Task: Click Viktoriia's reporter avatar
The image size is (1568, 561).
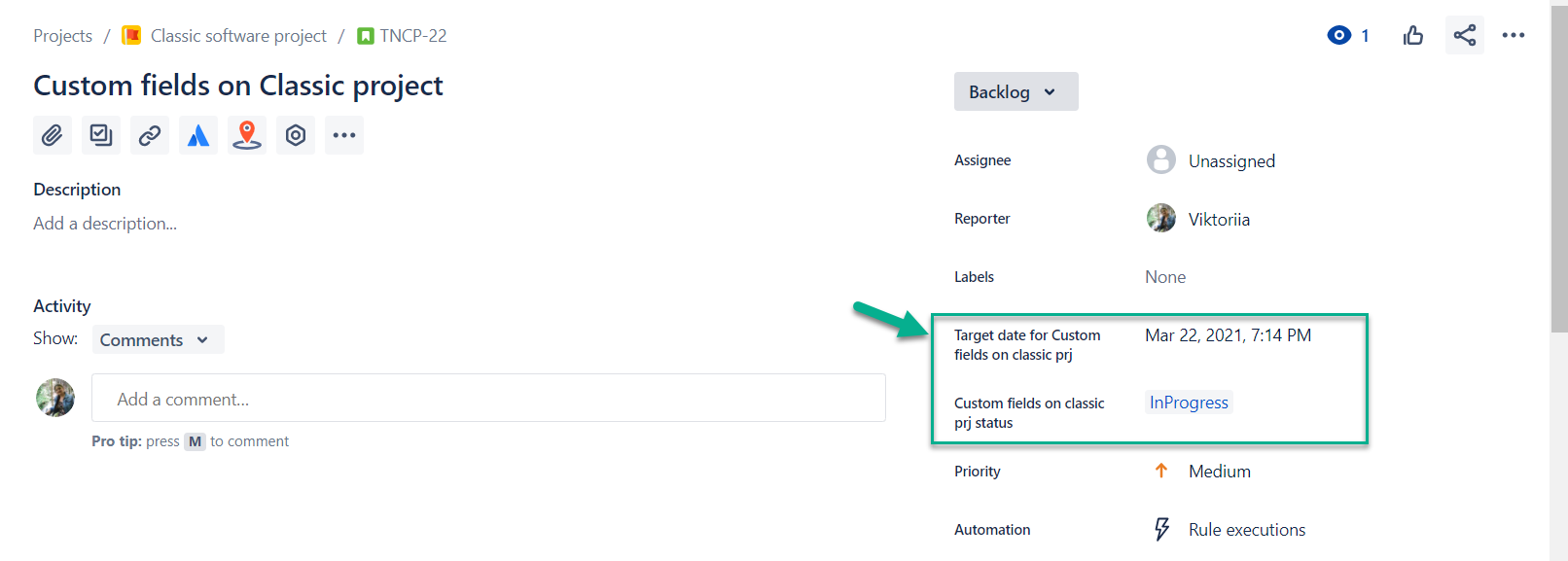Action: pyautogui.click(x=1160, y=218)
